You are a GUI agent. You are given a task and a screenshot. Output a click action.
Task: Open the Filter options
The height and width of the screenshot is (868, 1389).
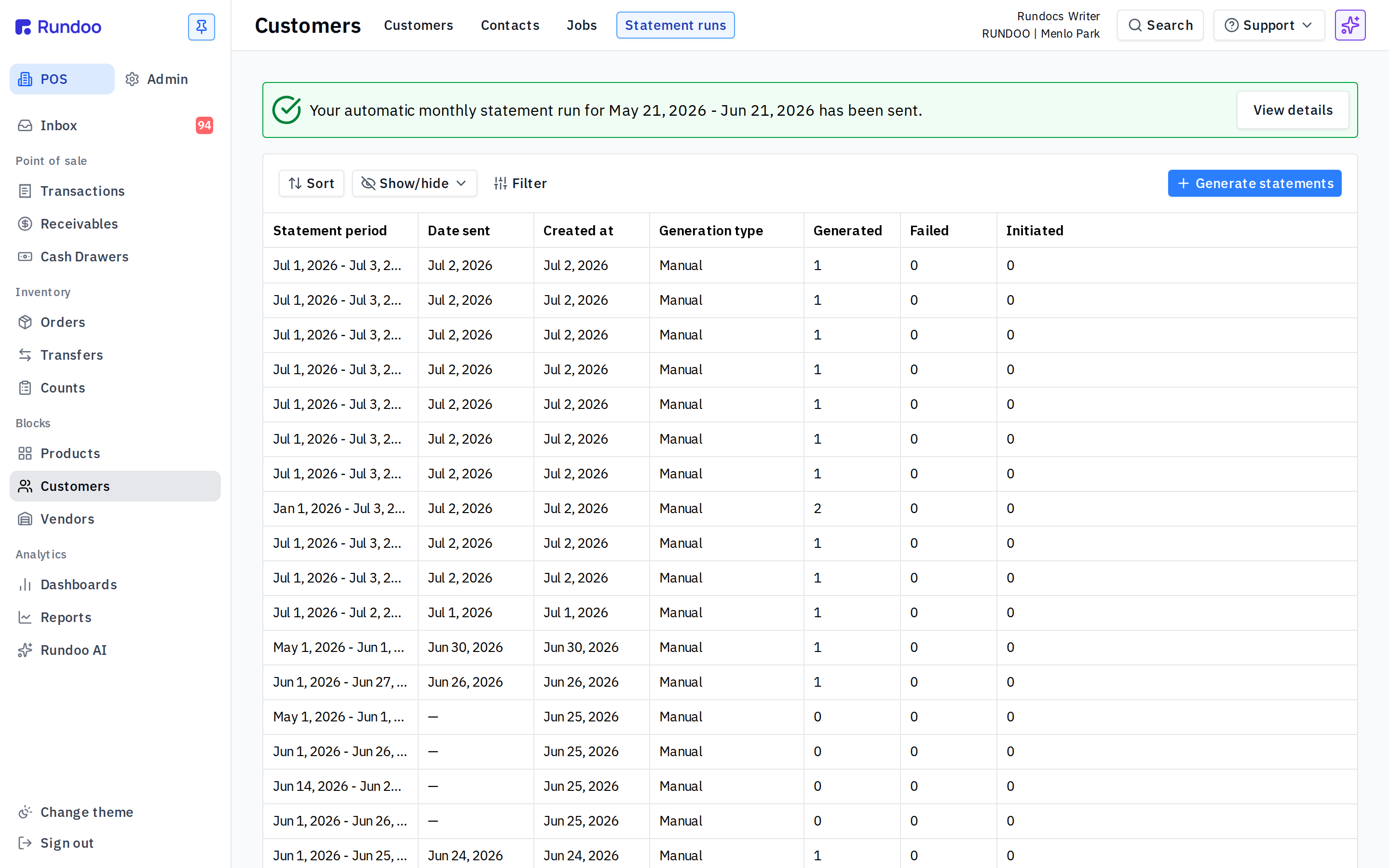click(x=520, y=183)
